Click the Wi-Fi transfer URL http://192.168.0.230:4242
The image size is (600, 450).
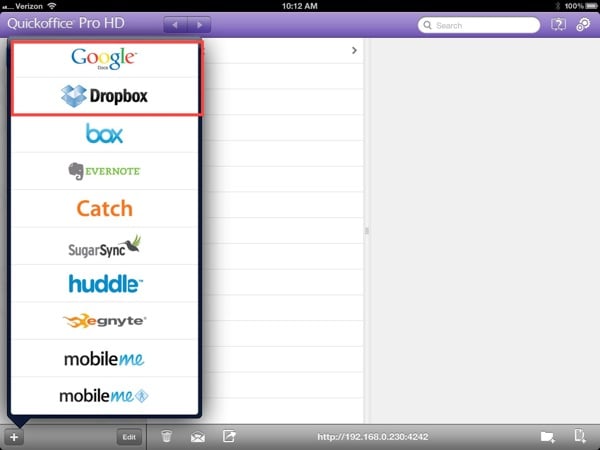373,437
